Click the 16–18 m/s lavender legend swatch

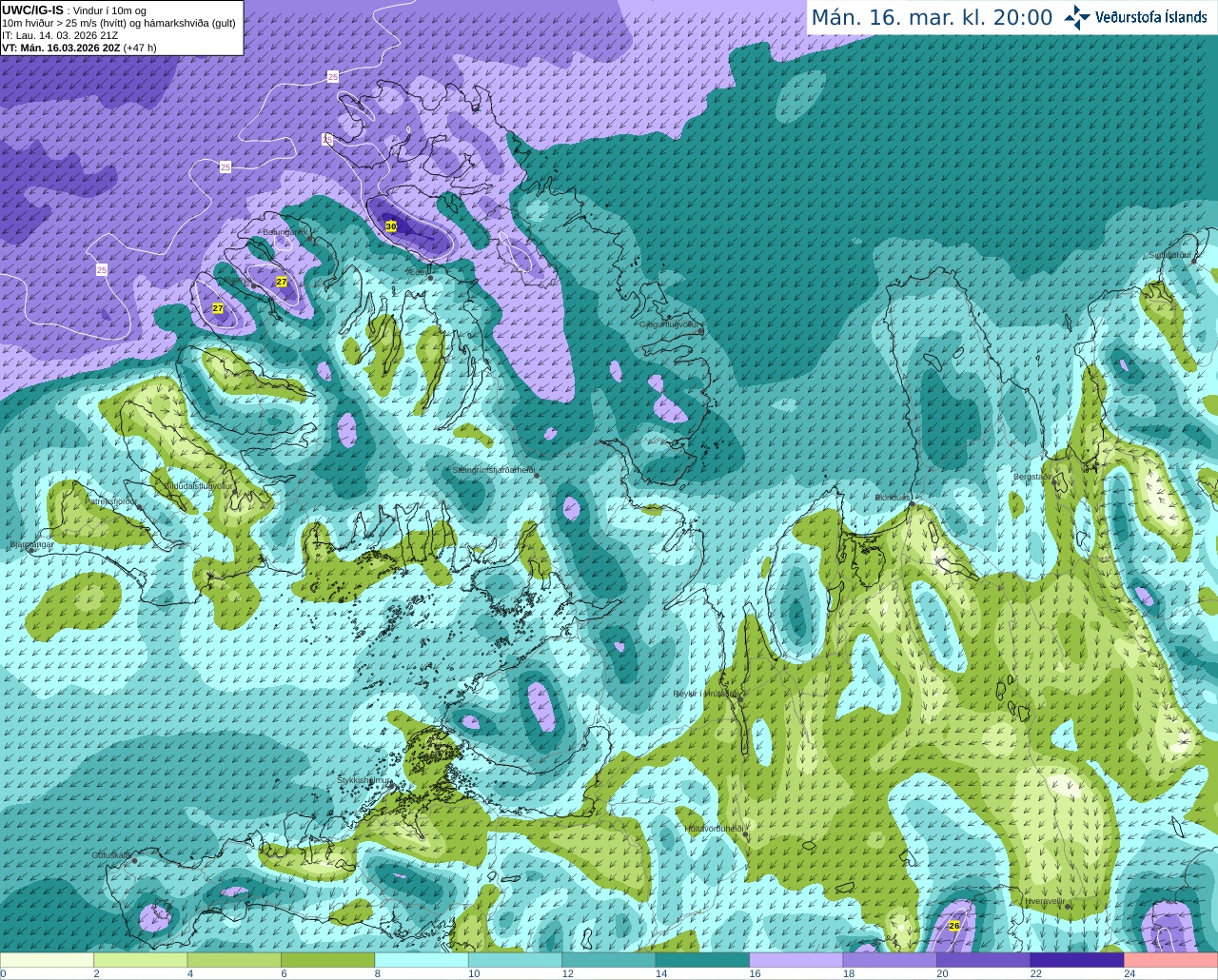796,960
